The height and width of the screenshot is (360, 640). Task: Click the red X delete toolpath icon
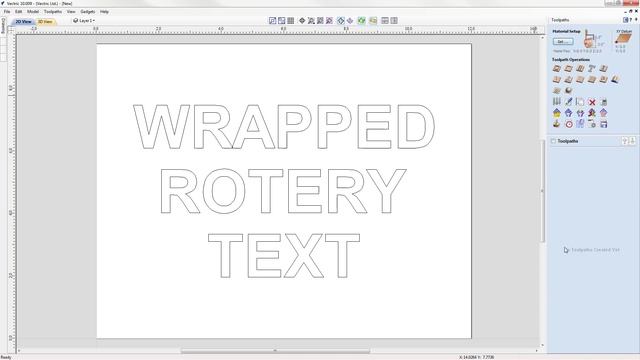(x=592, y=102)
